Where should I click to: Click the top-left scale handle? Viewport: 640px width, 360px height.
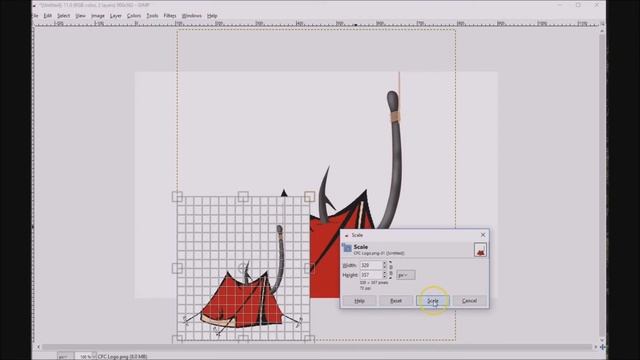click(177, 197)
